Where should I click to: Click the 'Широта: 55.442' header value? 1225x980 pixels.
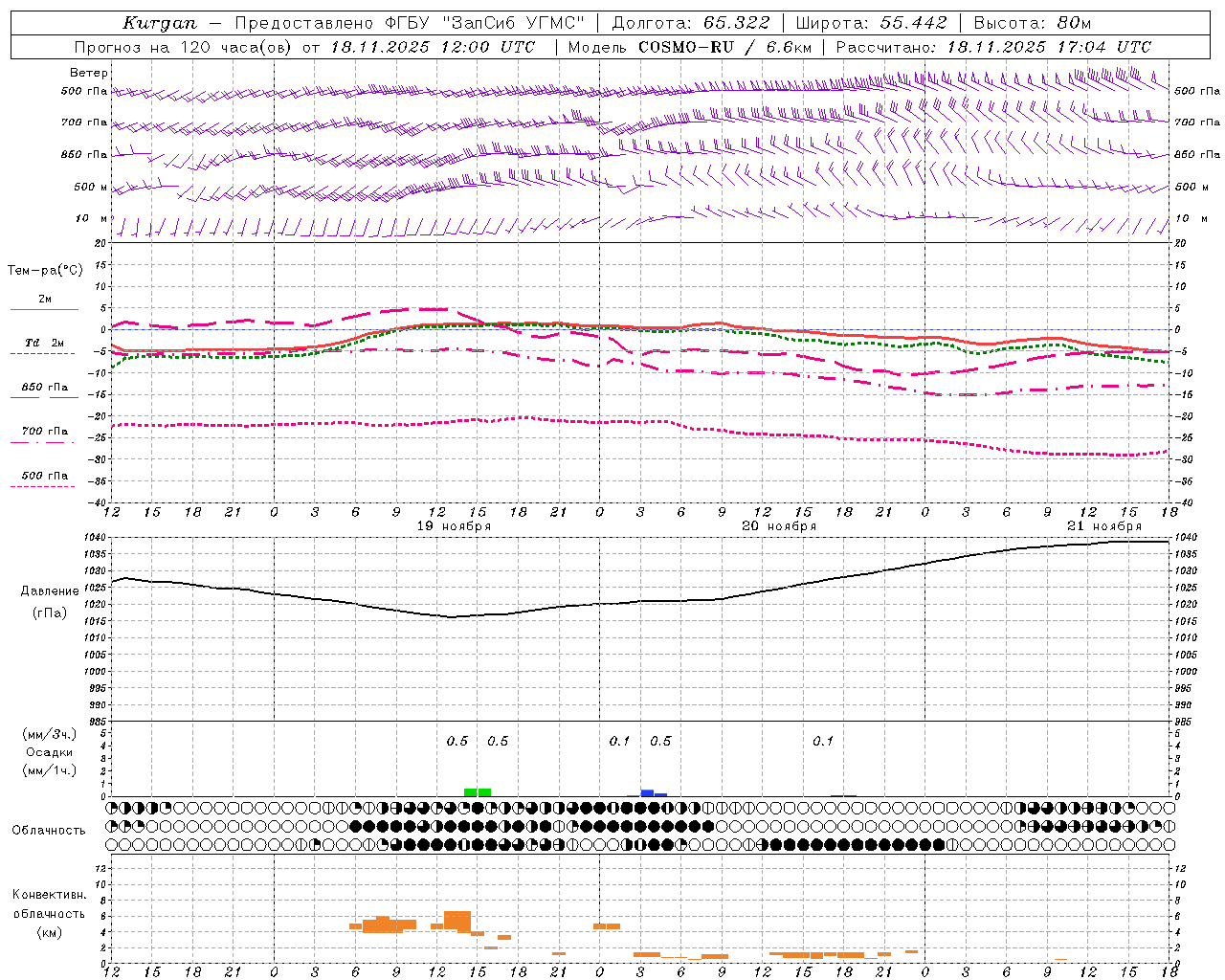point(872,23)
